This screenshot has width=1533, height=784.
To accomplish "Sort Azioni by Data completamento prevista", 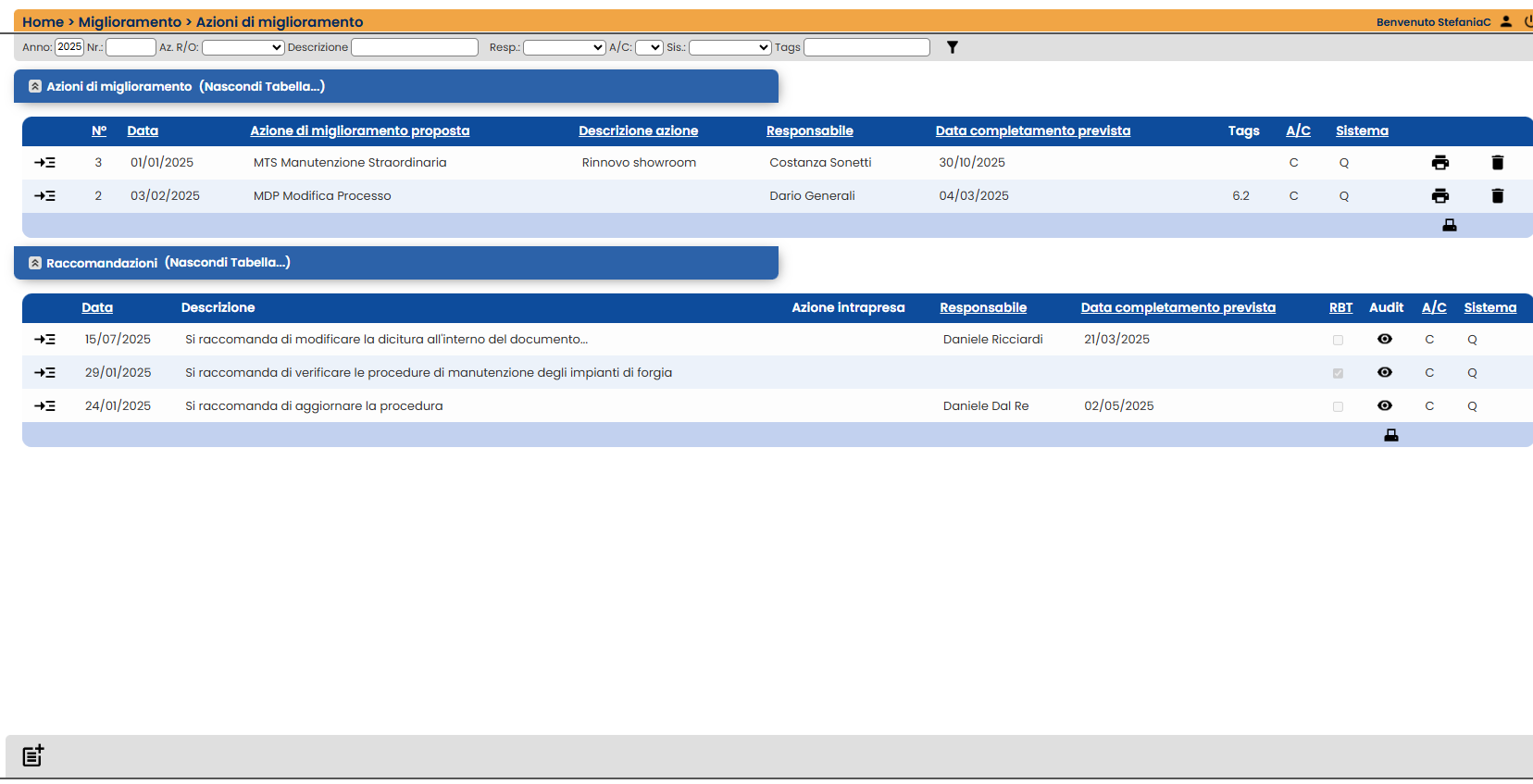I will [x=1033, y=131].
